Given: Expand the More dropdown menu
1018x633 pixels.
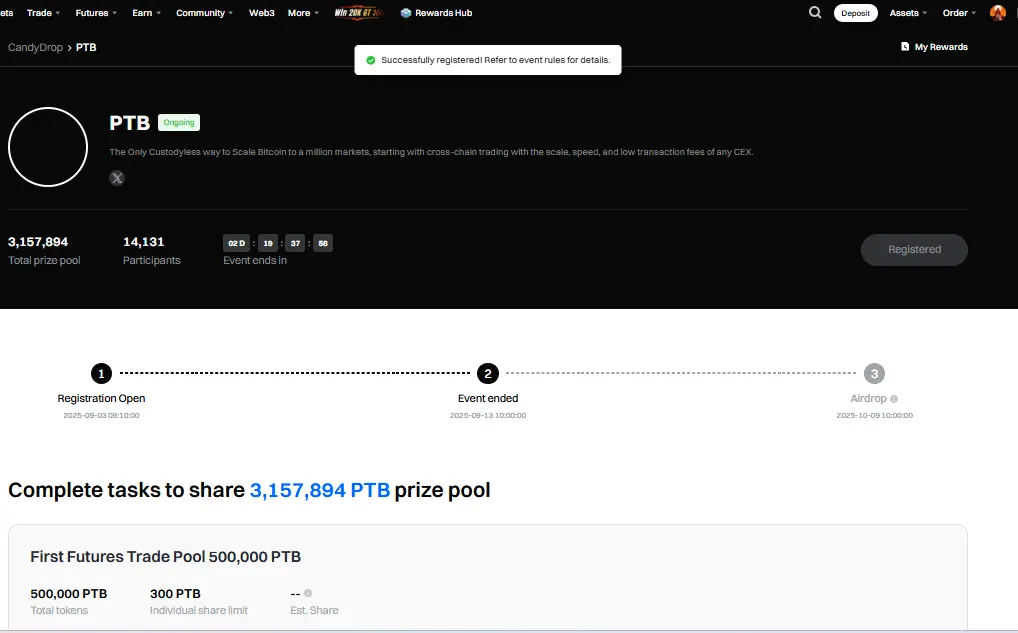Looking at the screenshot, I should [x=303, y=12].
